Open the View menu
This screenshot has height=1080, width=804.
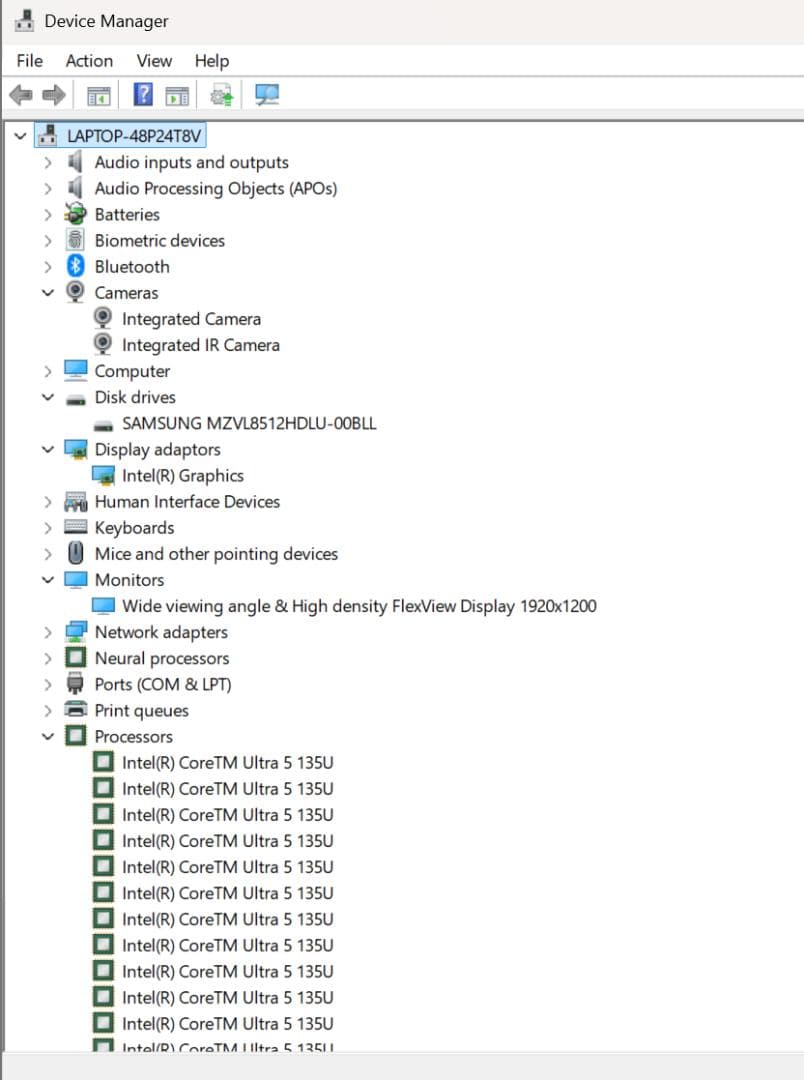[154, 61]
